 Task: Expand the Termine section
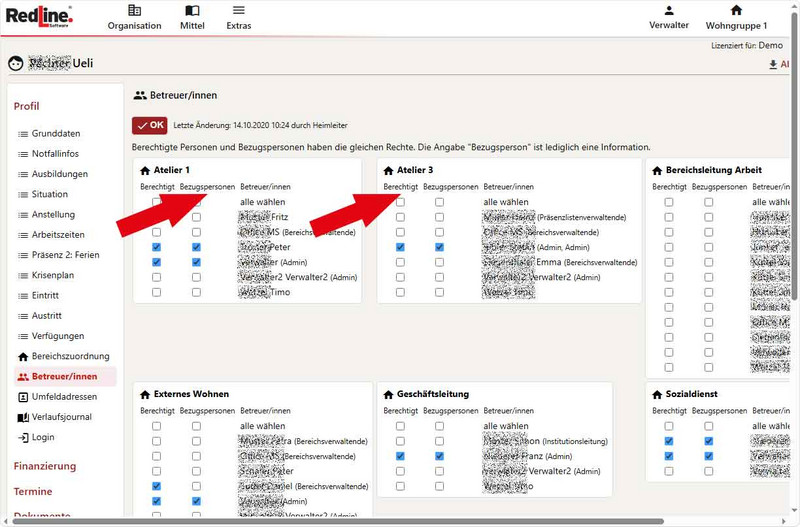click(33, 492)
